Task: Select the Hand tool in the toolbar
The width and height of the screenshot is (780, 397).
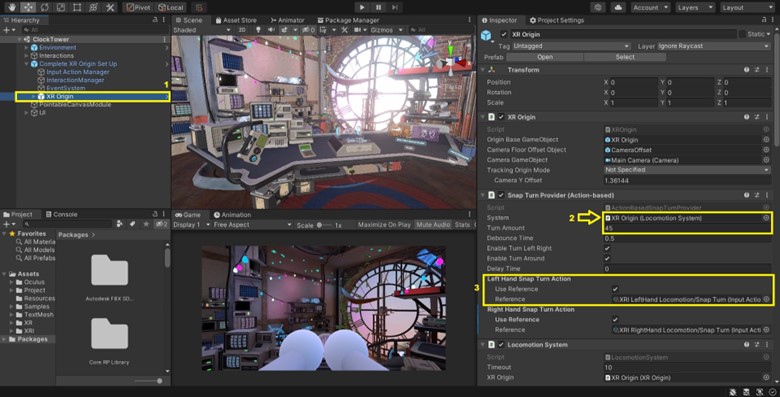Action: click(12, 7)
